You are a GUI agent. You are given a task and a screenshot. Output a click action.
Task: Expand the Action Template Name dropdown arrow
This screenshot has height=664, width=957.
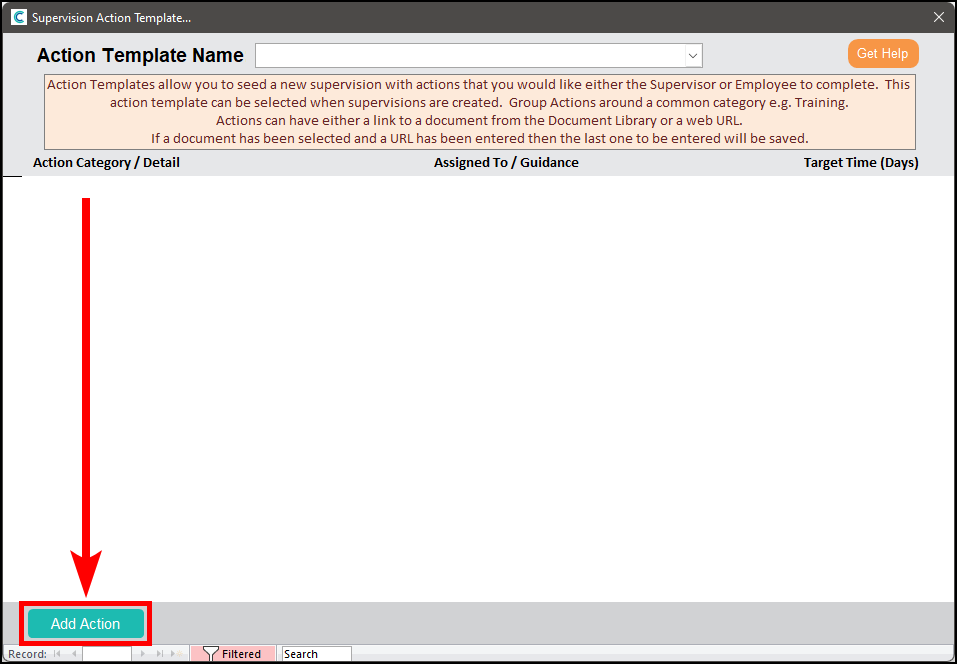coord(692,56)
